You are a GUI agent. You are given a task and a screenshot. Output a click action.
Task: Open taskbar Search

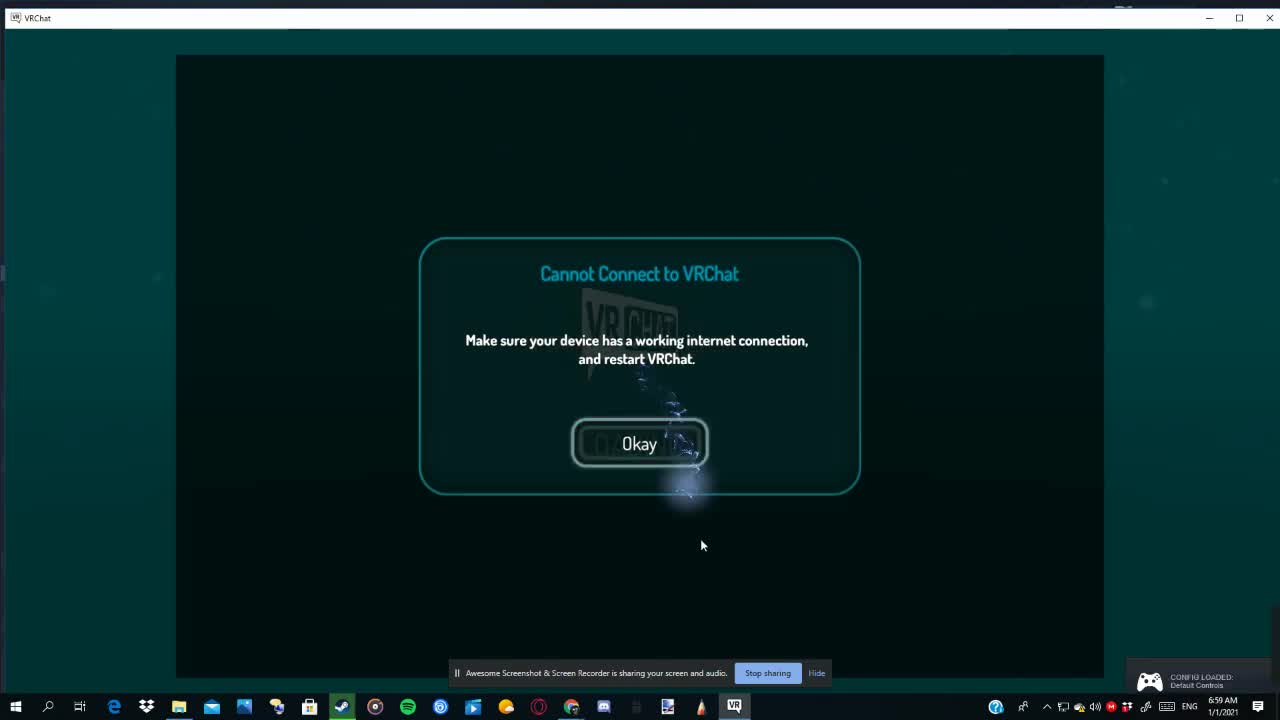(47, 707)
